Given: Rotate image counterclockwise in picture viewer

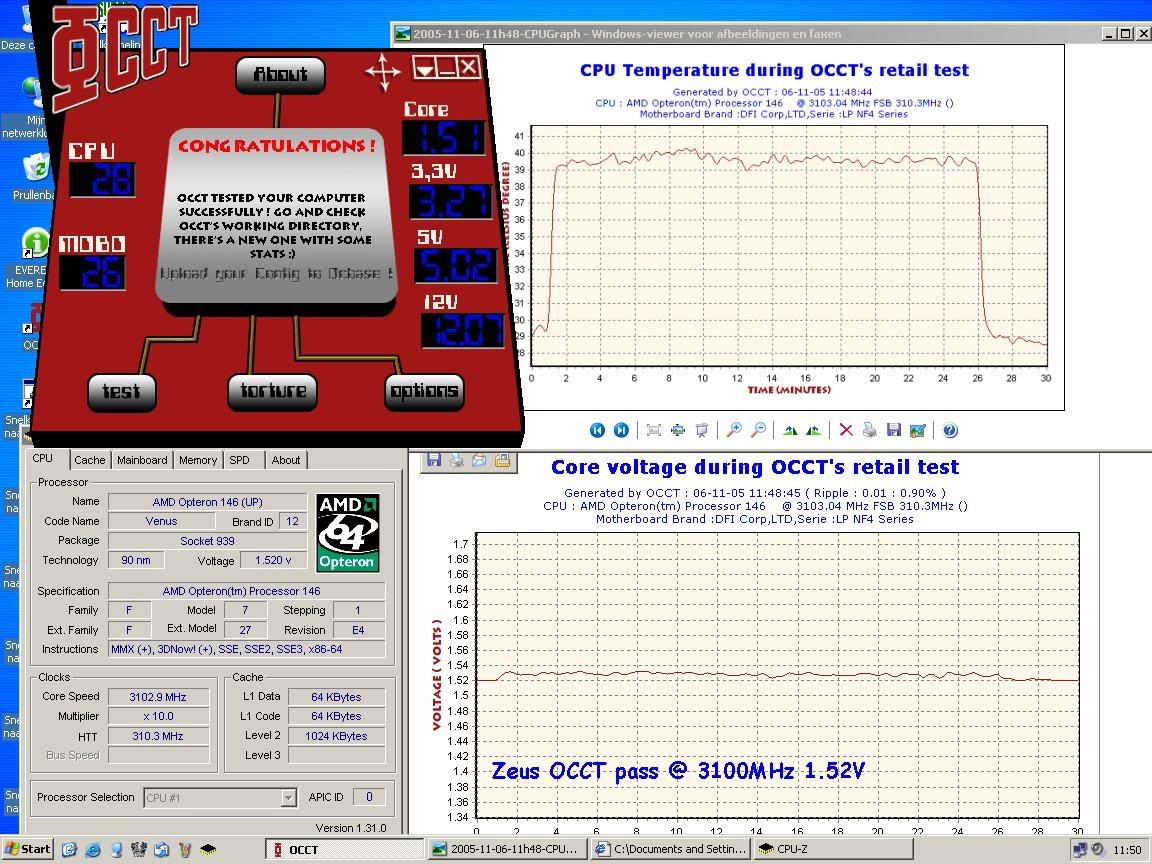Looking at the screenshot, I should (x=813, y=431).
